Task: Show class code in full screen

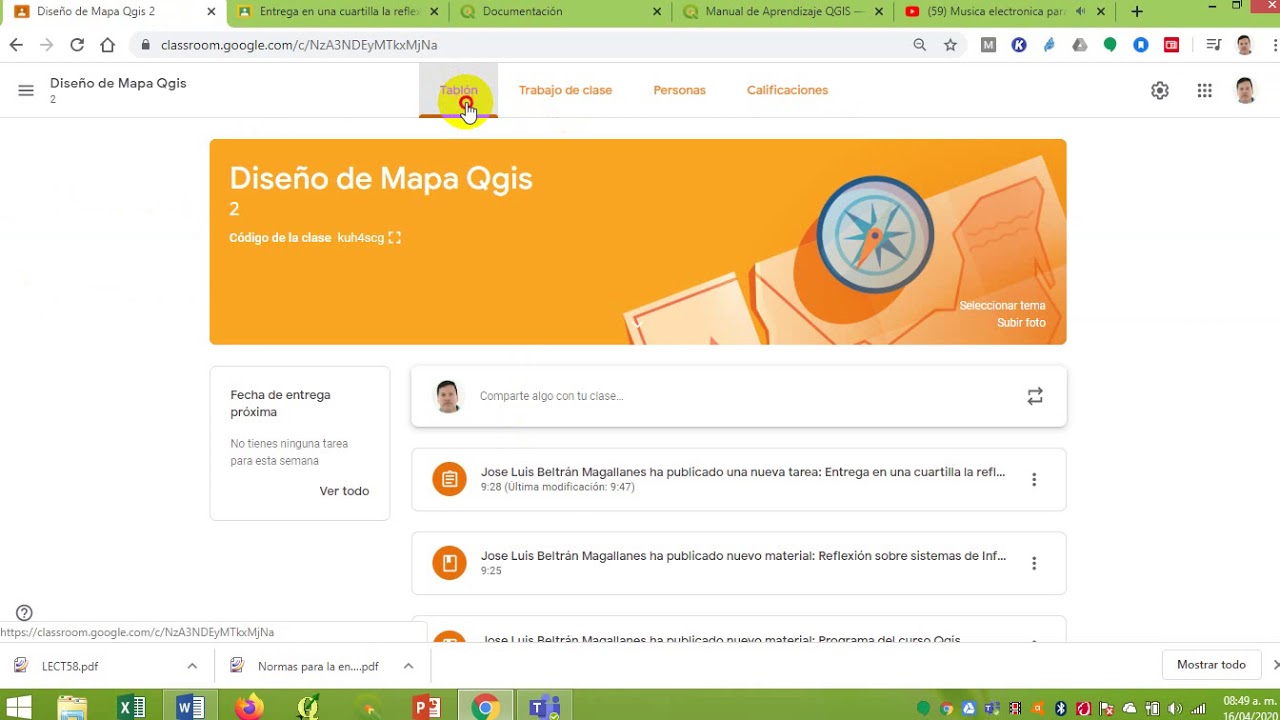Action: (395, 238)
